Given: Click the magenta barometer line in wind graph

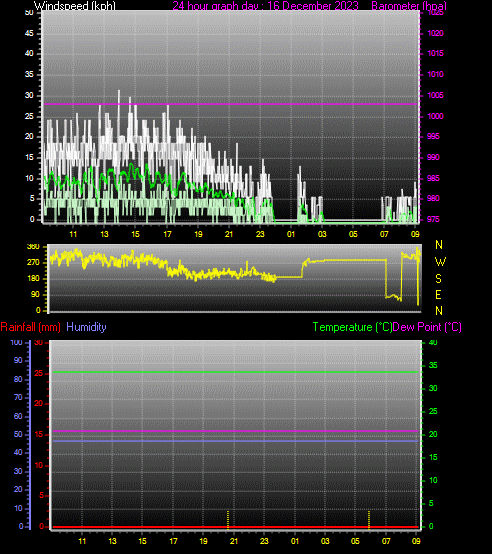Looking at the screenshot, I should [231, 104].
